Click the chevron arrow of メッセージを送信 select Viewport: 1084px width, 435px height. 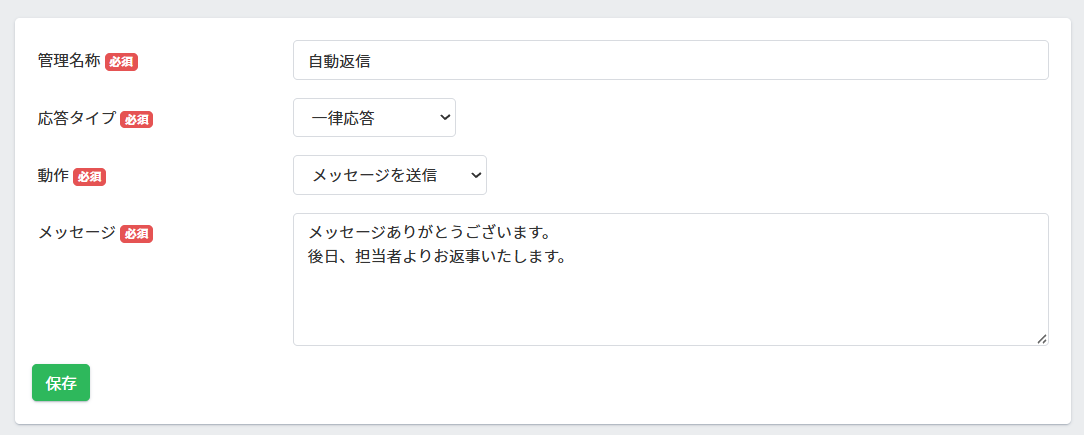coord(475,175)
